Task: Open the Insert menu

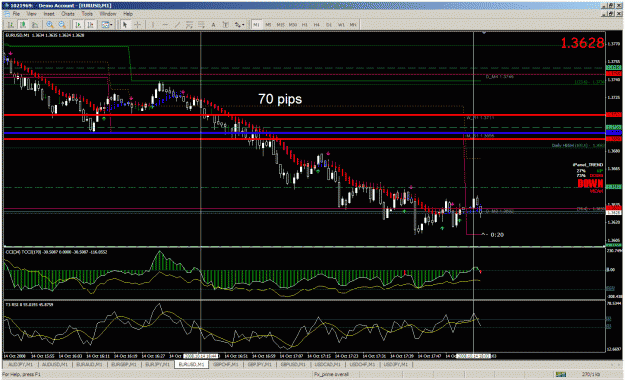Action: click(x=49, y=14)
